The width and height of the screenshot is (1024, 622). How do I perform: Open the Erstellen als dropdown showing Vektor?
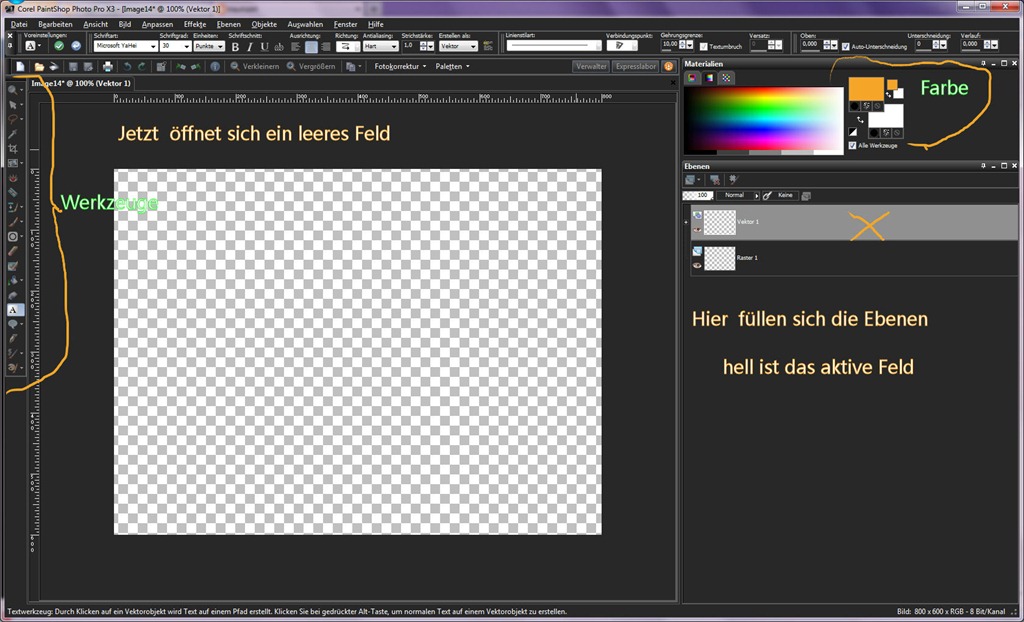point(458,46)
